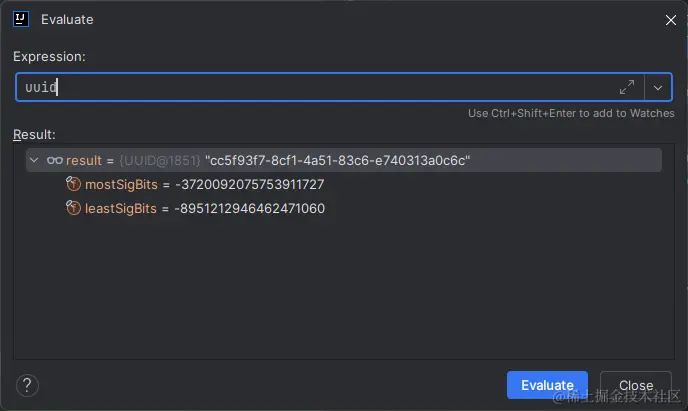Collapse the result tree node chevron
The width and height of the screenshot is (688, 411).
pyautogui.click(x=34, y=160)
